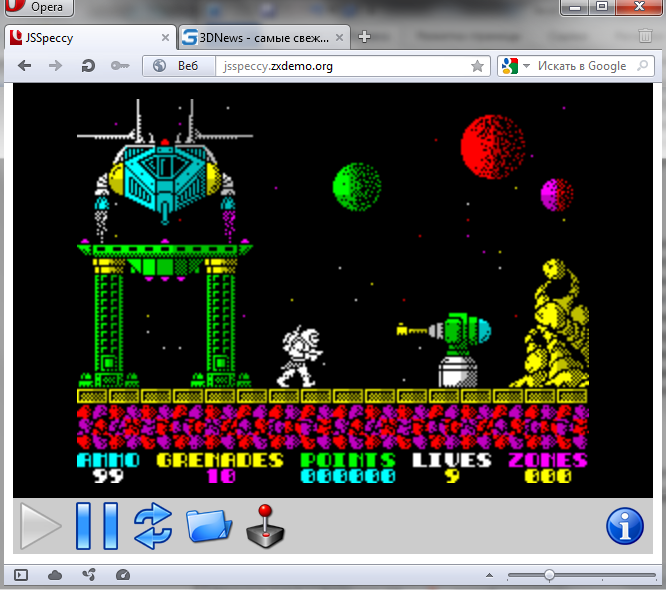Click the joystick icon

click(x=265, y=525)
